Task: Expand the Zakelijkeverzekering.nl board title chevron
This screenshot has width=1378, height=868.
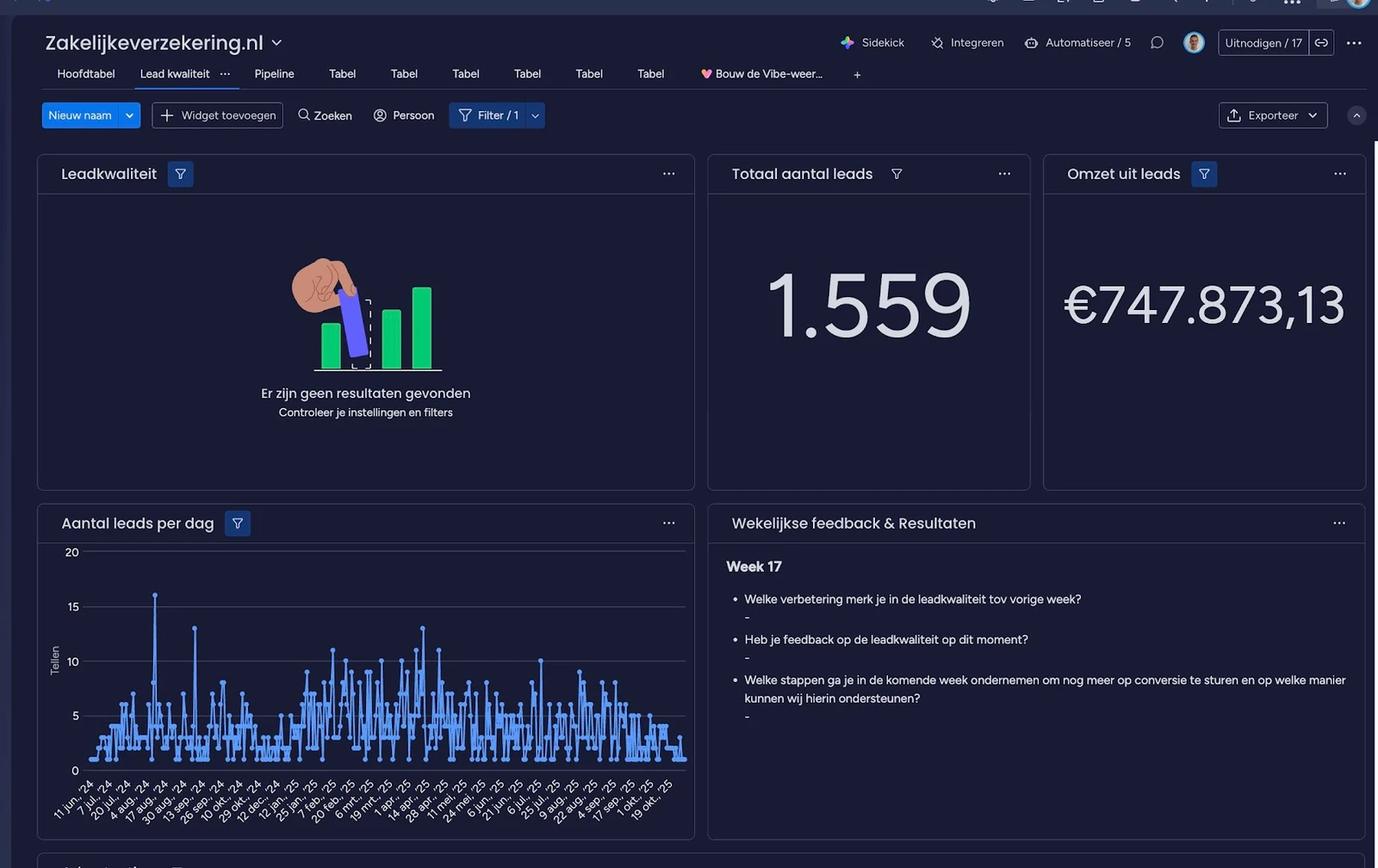Action: coord(276,43)
